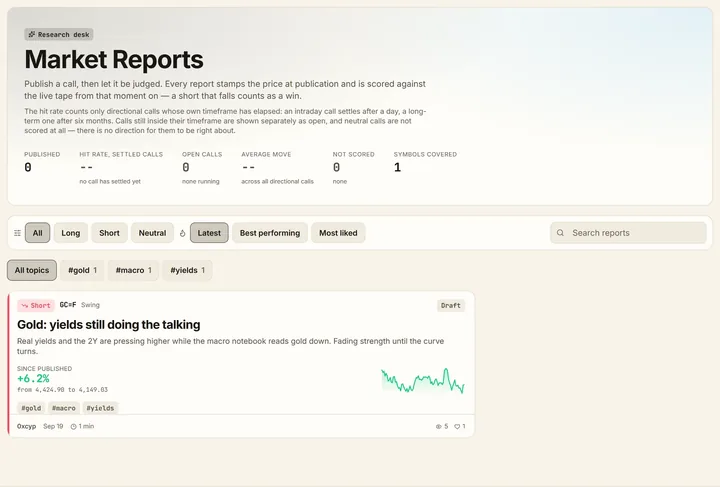The width and height of the screenshot is (720, 487).
Task: Click the #macro tag on report card
Action: click(x=63, y=408)
